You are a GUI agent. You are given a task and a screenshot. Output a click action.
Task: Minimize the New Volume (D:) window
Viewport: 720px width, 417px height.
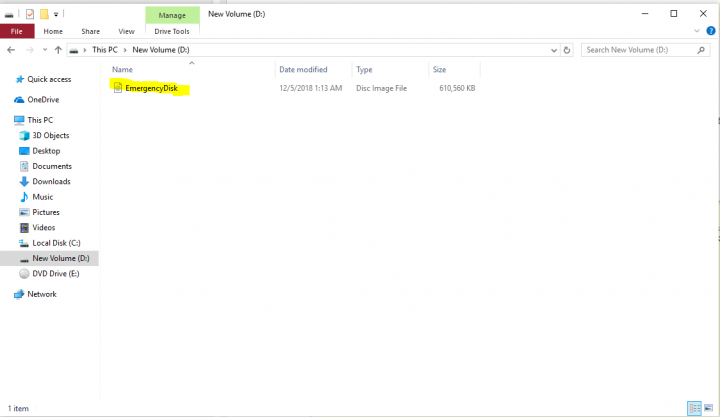tap(645, 14)
